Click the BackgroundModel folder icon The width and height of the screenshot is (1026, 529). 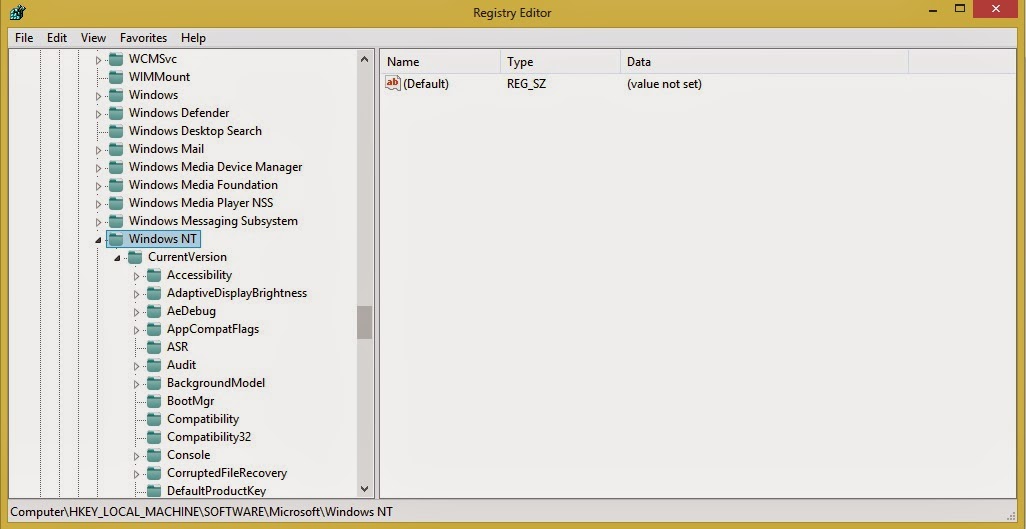[154, 383]
